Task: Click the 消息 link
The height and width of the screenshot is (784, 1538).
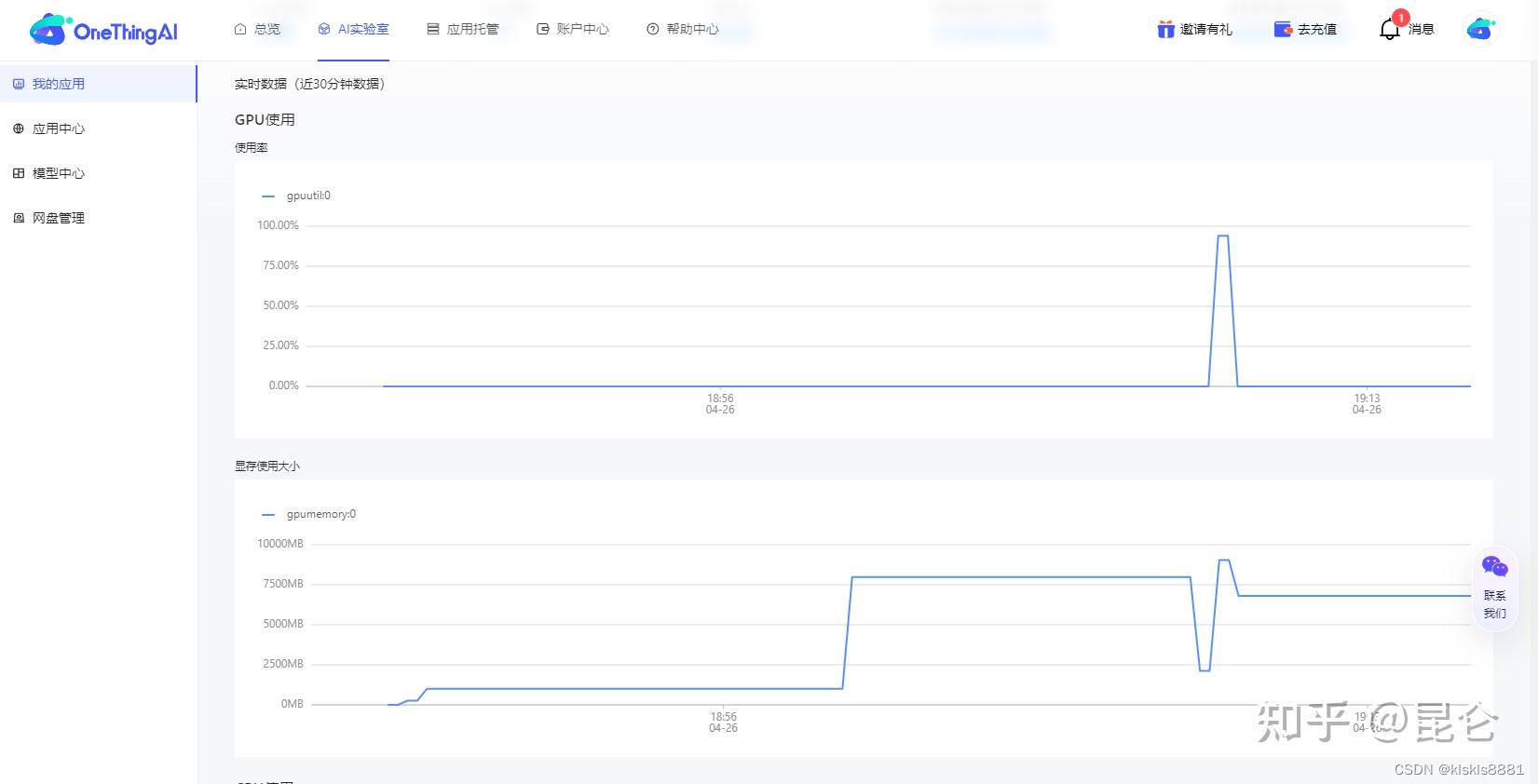Action: tap(1421, 30)
